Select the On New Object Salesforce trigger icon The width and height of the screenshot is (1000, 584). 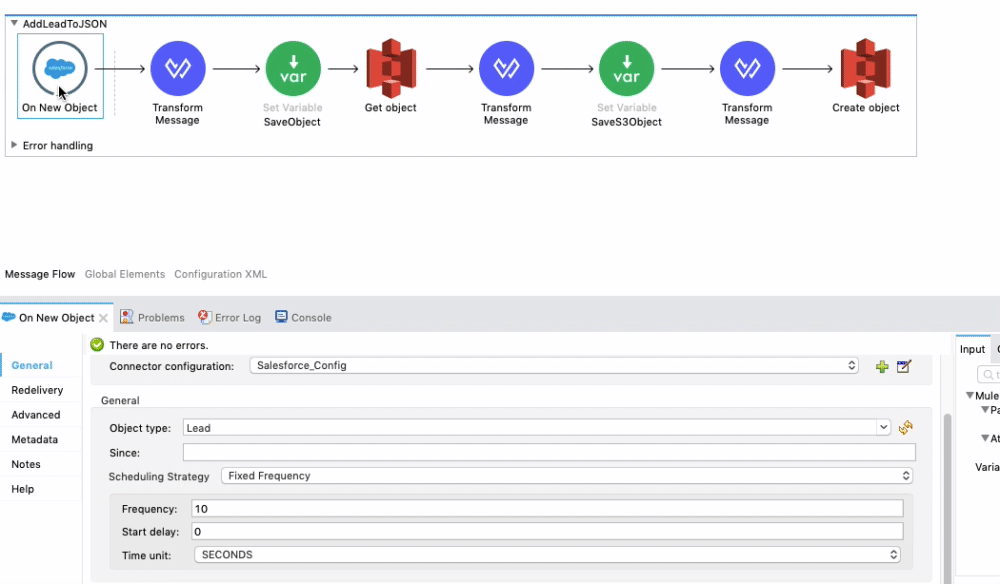coord(59,67)
